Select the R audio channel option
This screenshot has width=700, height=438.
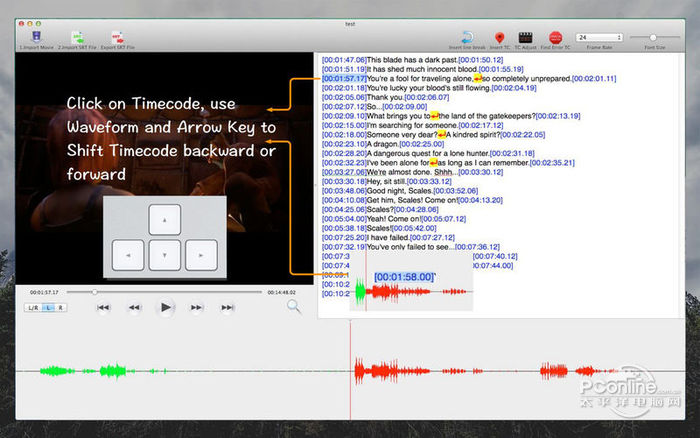pos(61,308)
